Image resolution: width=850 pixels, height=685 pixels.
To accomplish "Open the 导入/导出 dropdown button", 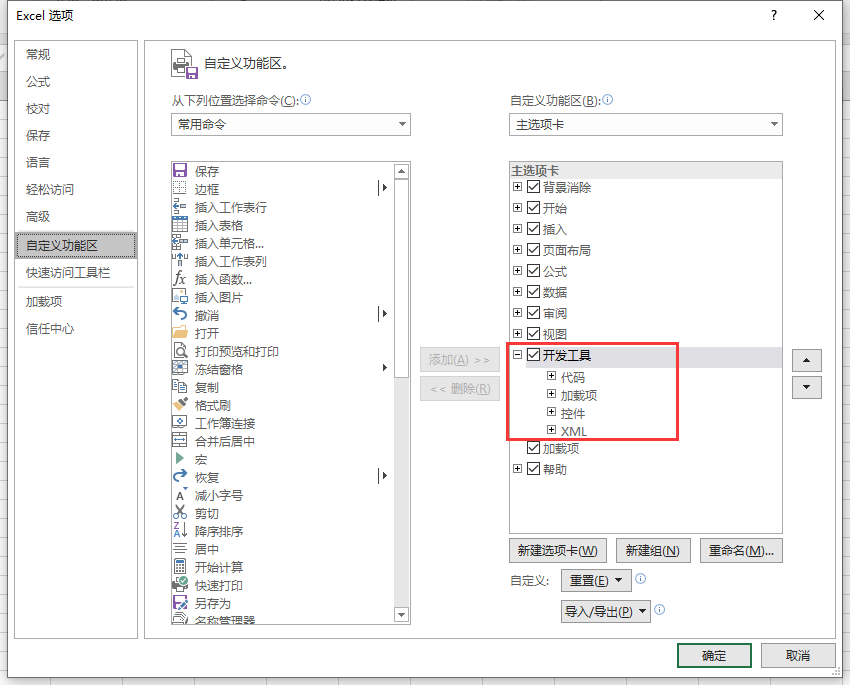I will [606, 611].
